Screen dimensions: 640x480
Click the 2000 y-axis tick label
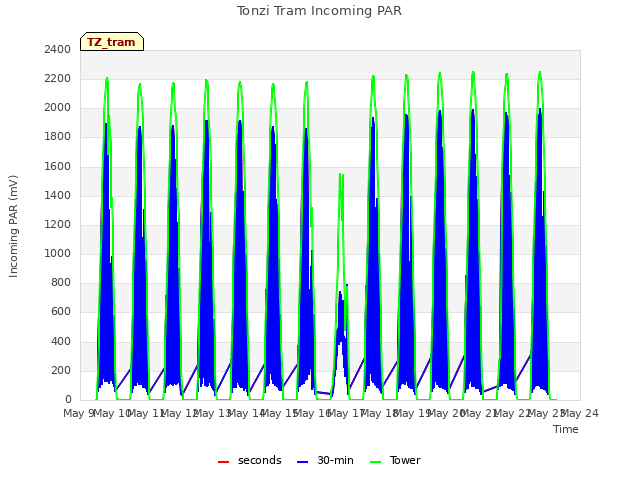[x=58, y=108]
